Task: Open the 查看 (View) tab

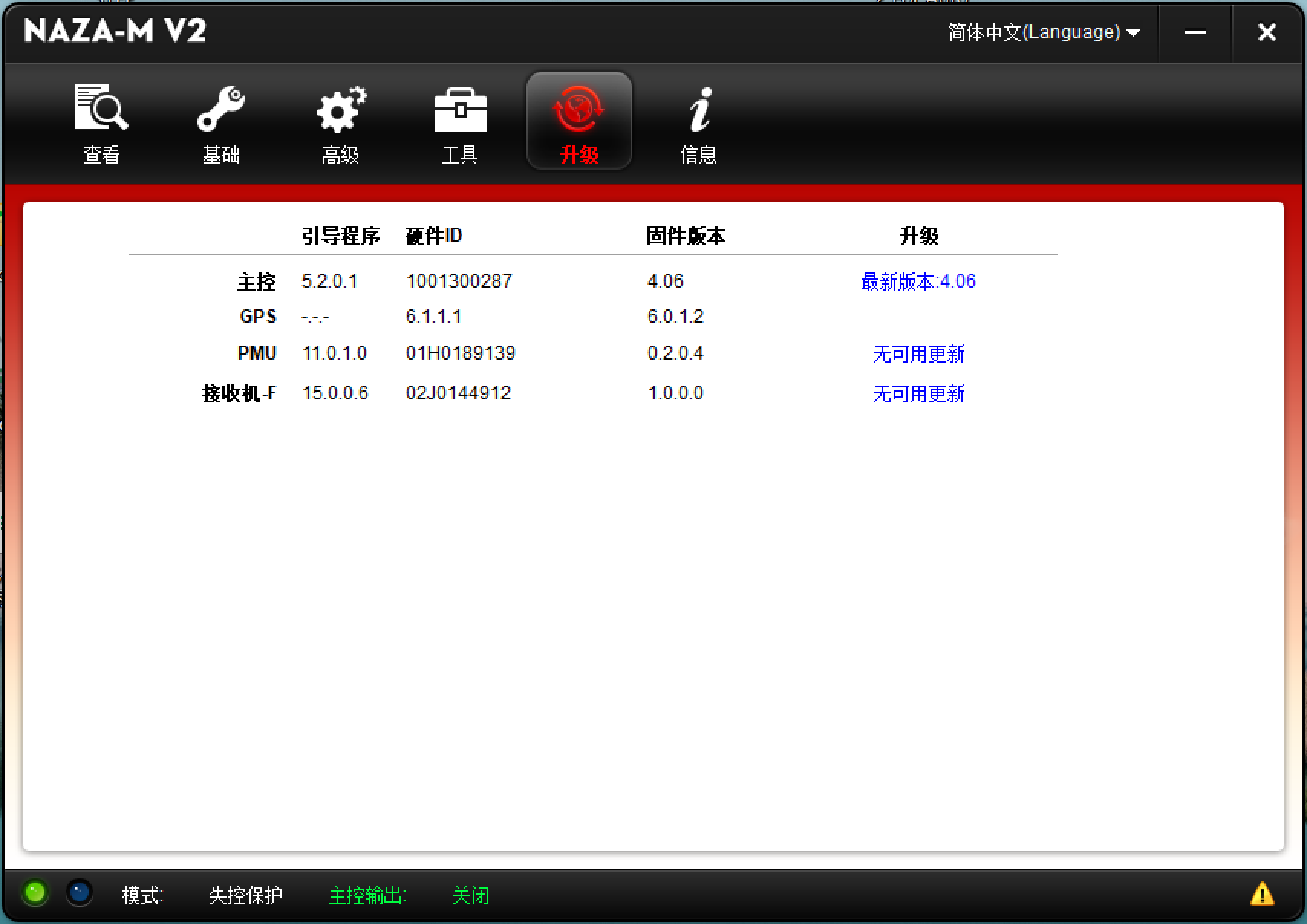Action: [102, 123]
